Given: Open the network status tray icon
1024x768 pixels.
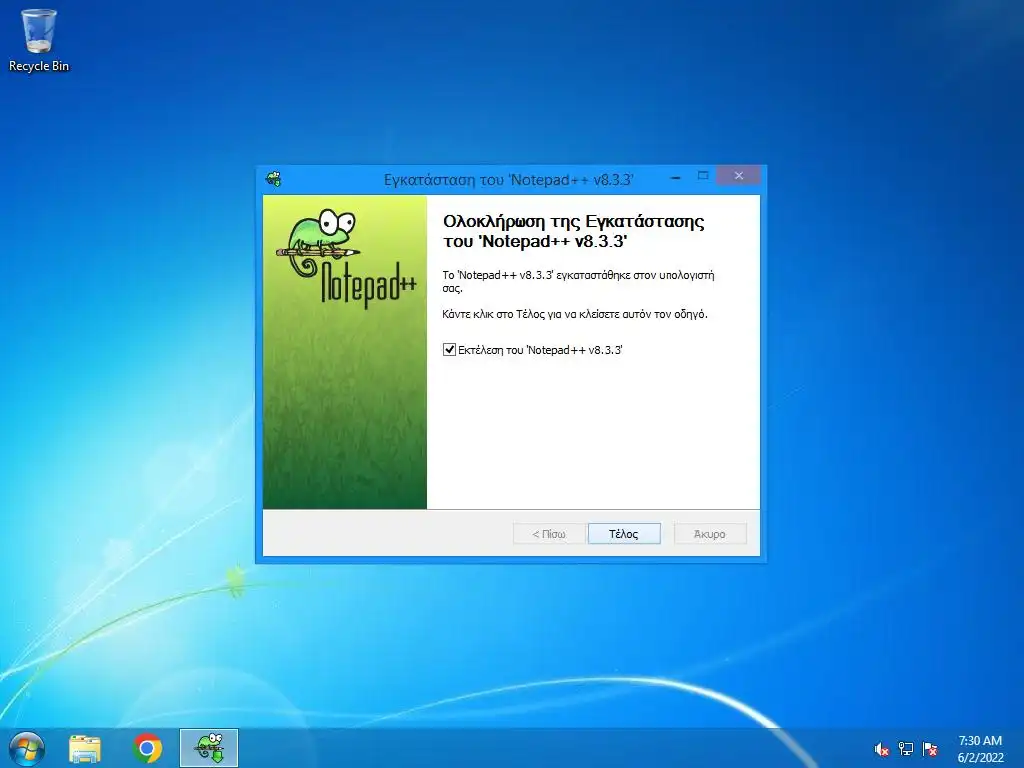Looking at the screenshot, I should (906, 749).
